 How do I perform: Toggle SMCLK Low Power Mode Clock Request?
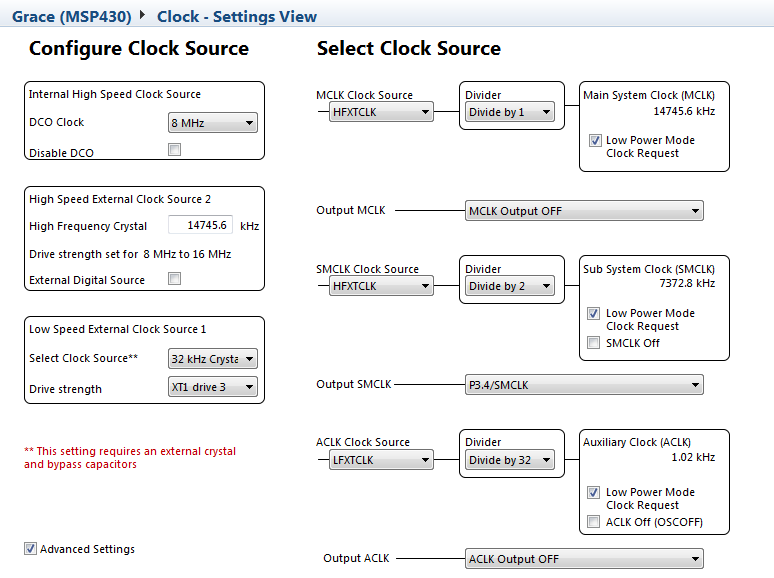(595, 314)
